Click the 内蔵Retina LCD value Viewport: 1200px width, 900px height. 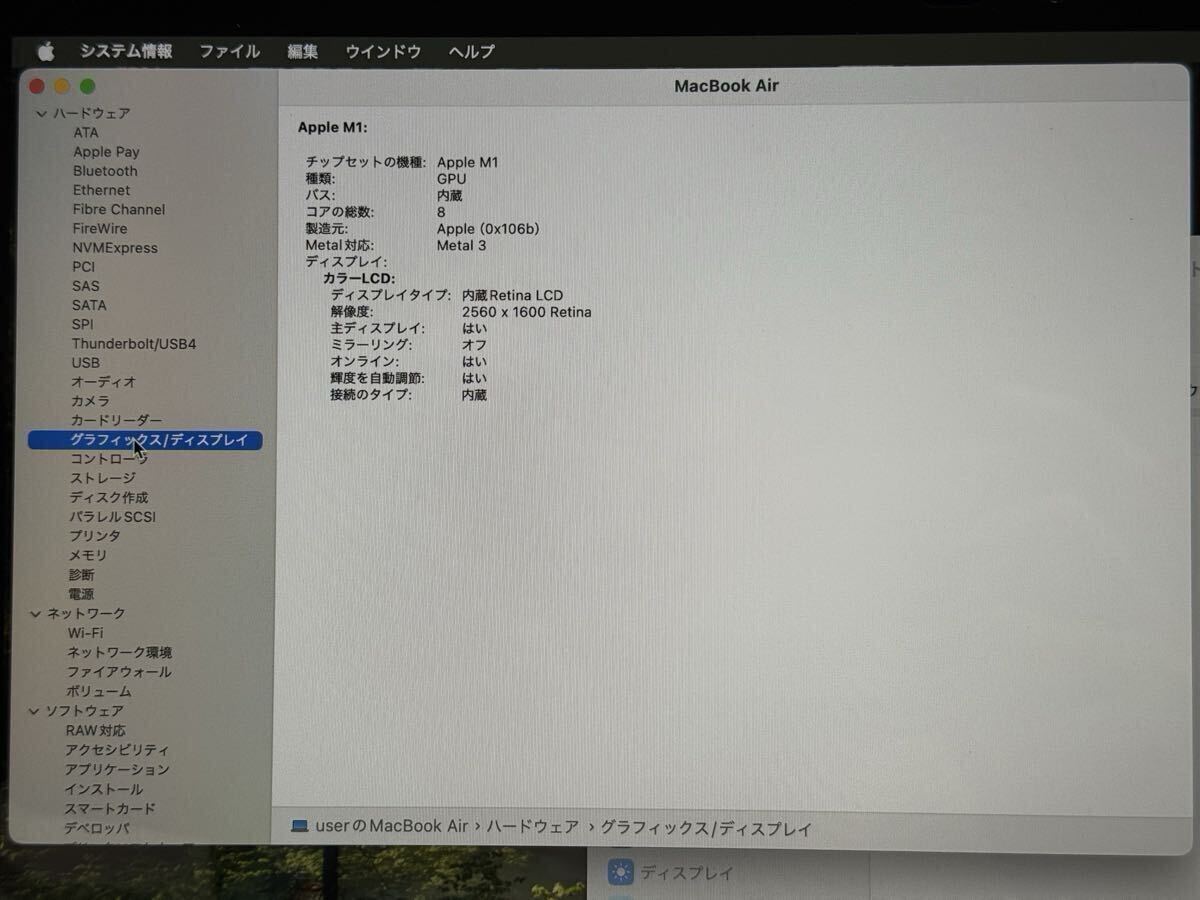coord(512,295)
